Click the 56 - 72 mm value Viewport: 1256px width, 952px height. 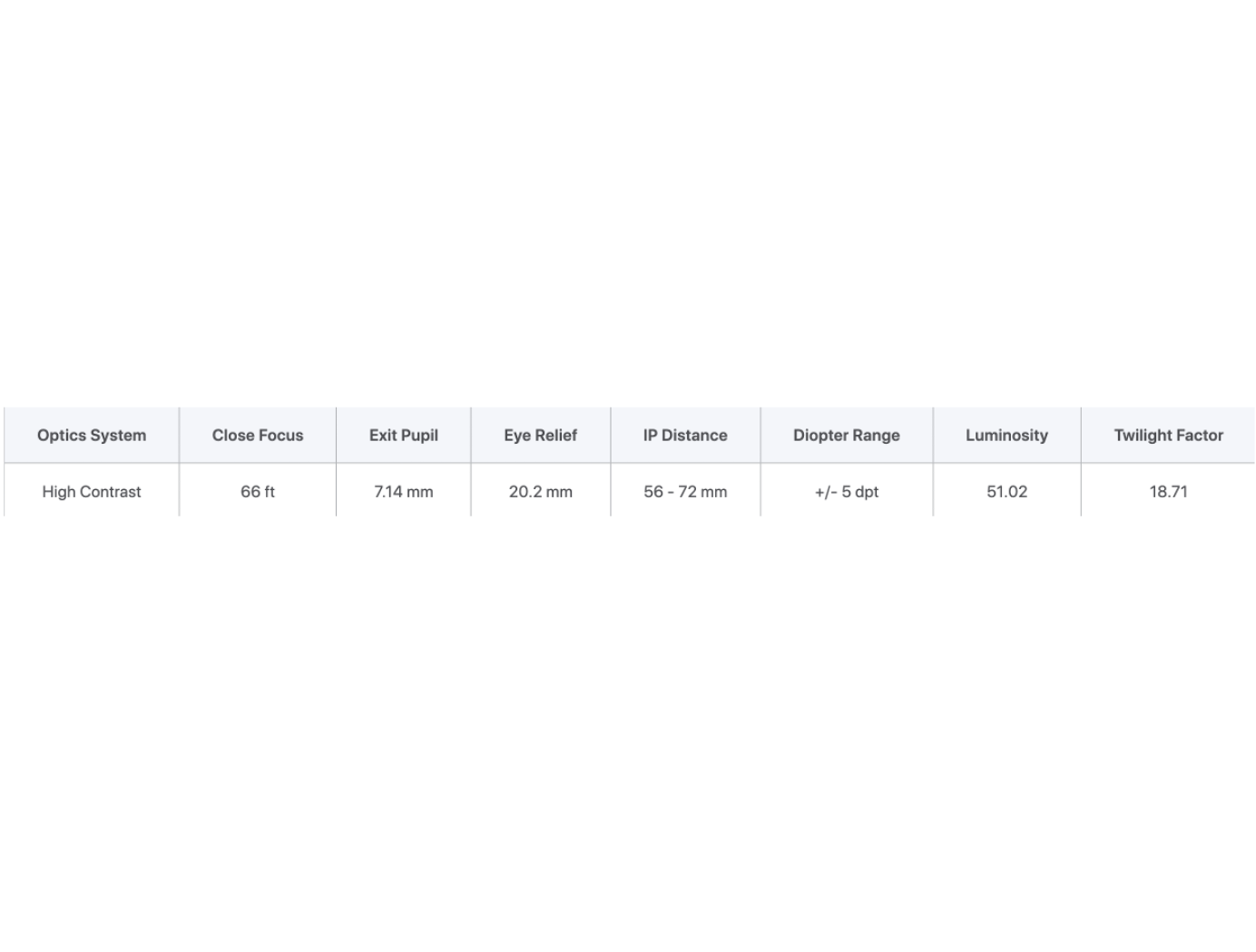(x=685, y=492)
